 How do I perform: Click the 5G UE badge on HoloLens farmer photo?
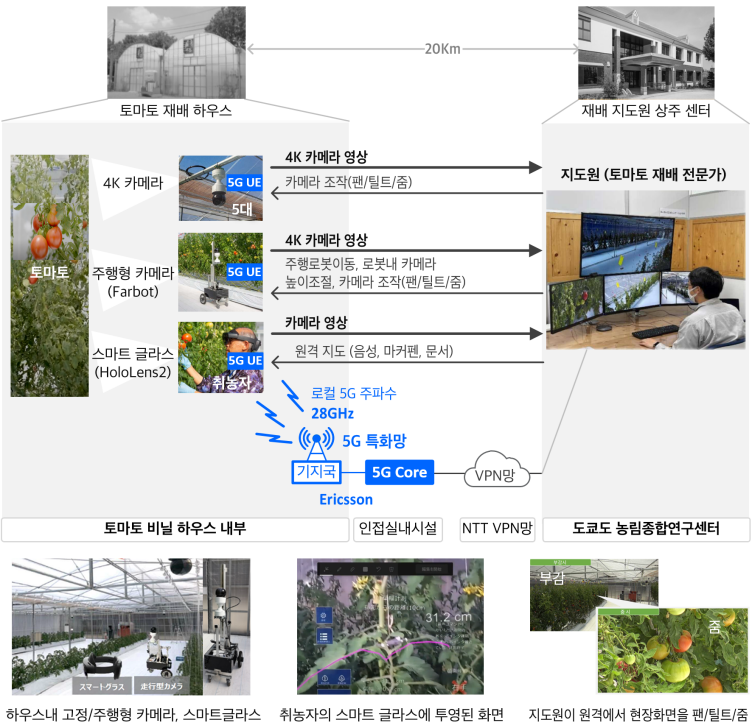pos(245,361)
